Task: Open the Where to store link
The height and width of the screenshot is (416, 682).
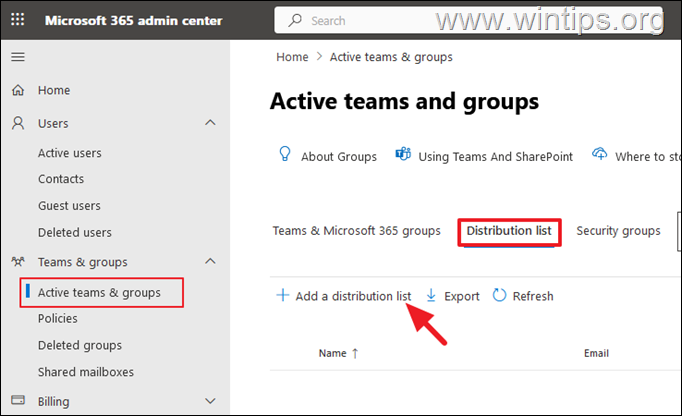Action: tap(648, 156)
